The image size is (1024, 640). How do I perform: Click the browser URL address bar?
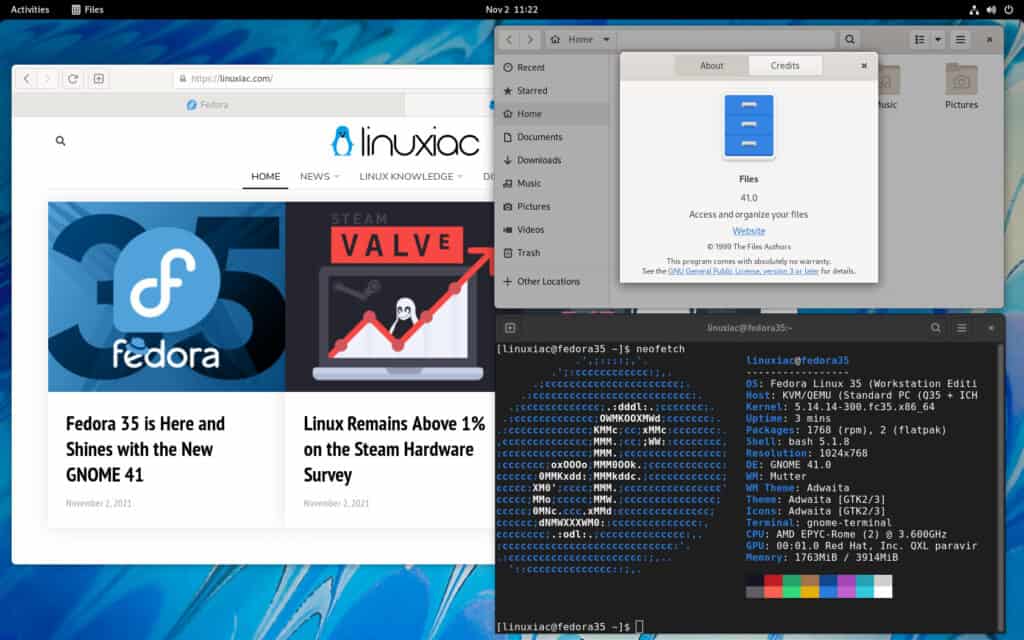coord(335,78)
